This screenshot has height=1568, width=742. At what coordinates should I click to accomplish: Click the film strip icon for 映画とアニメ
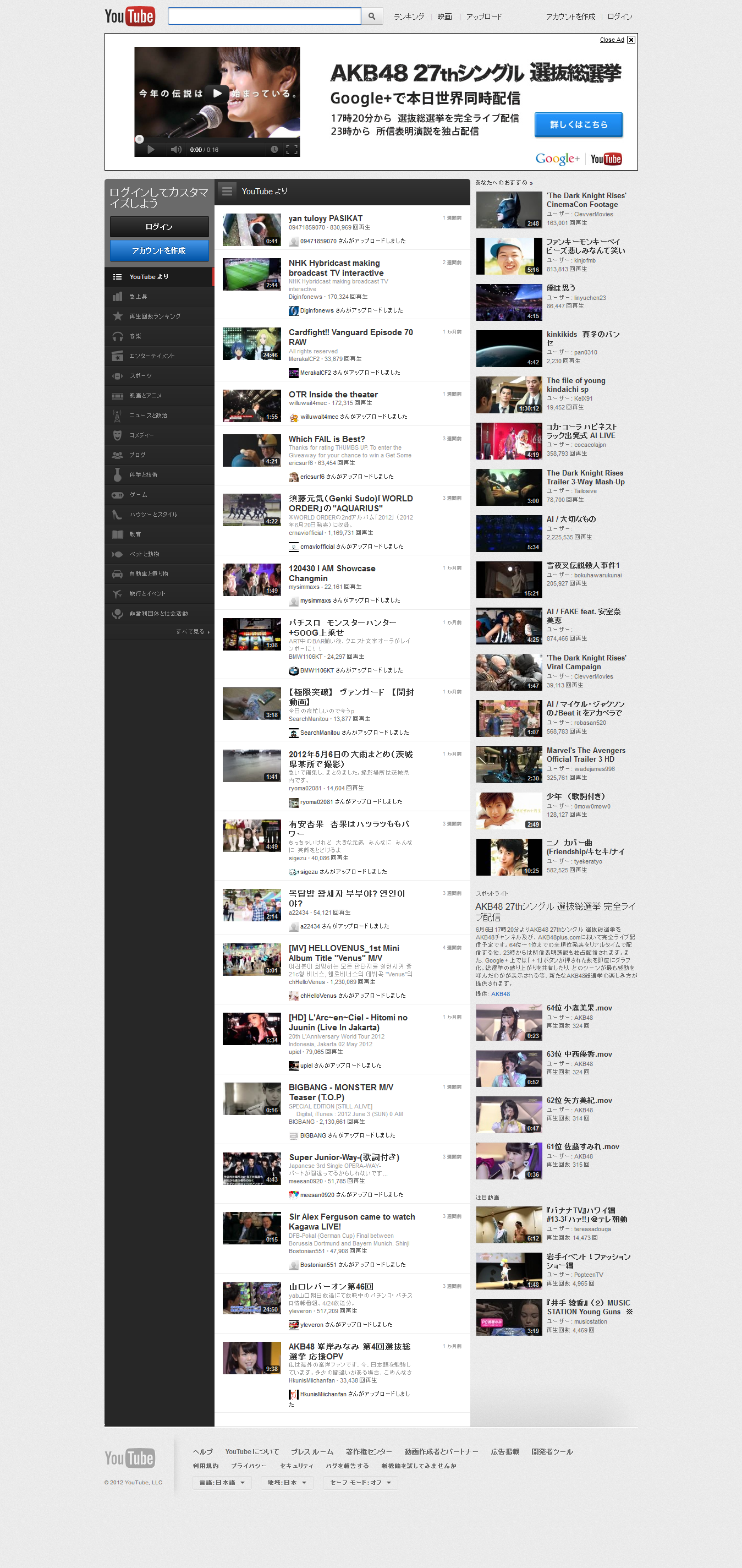tap(117, 396)
